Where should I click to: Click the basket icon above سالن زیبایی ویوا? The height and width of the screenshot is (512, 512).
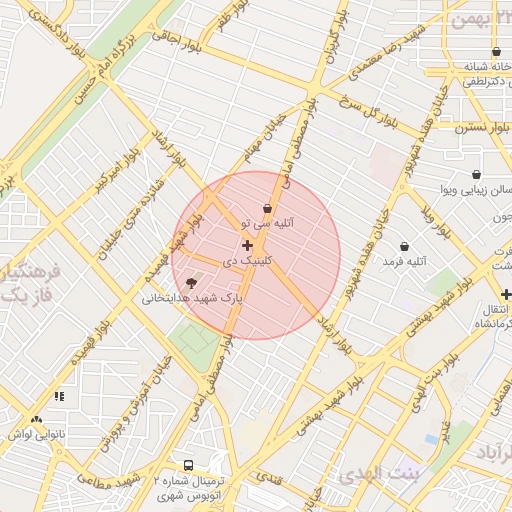[x=477, y=174]
